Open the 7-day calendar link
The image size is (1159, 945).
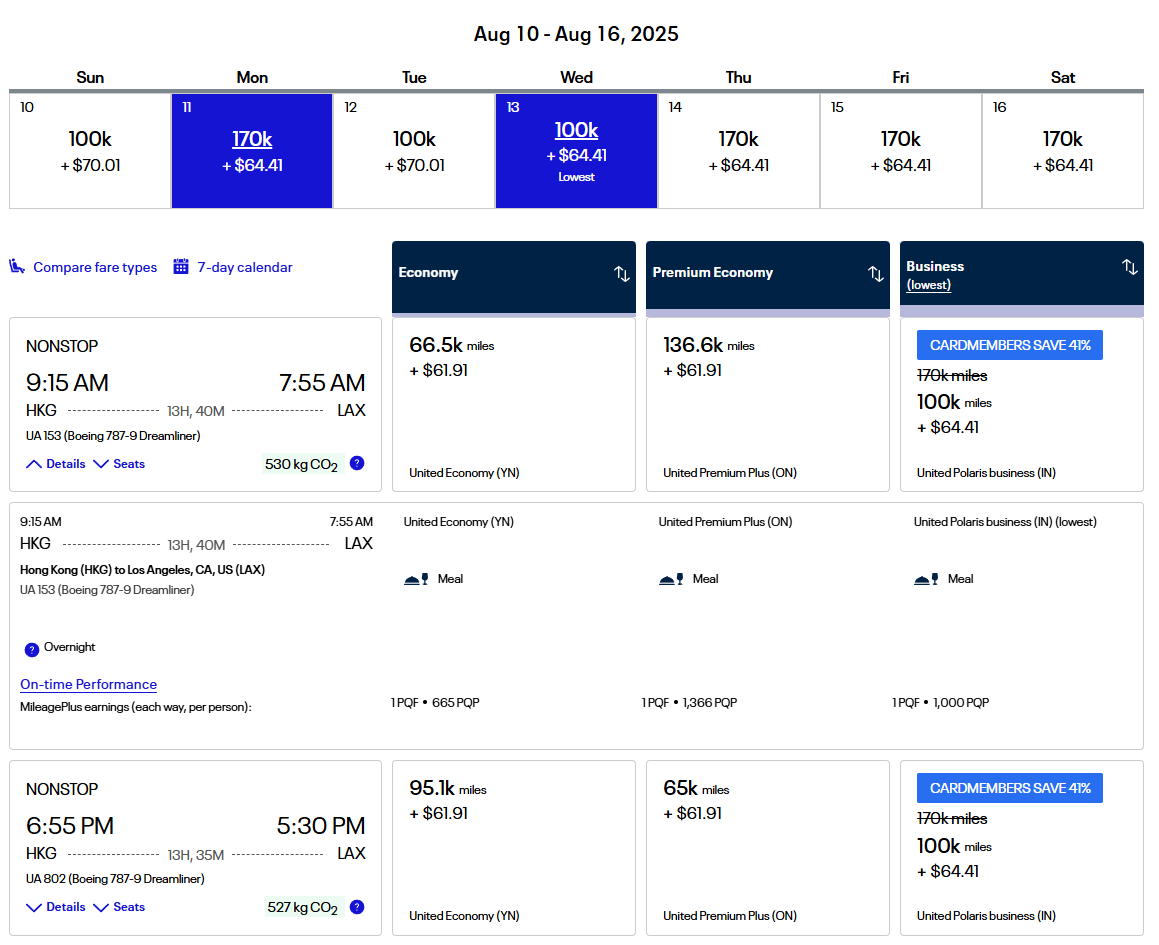[245, 267]
